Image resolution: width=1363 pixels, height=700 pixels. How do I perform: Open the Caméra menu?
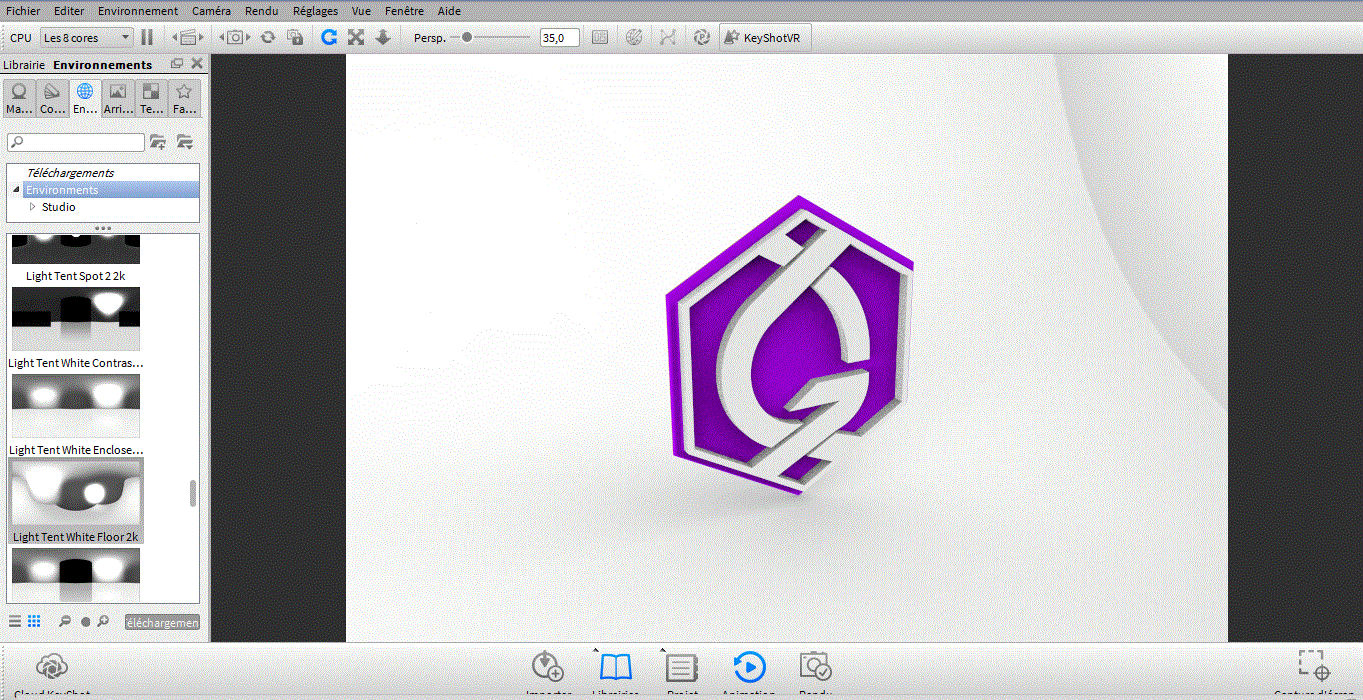[211, 11]
